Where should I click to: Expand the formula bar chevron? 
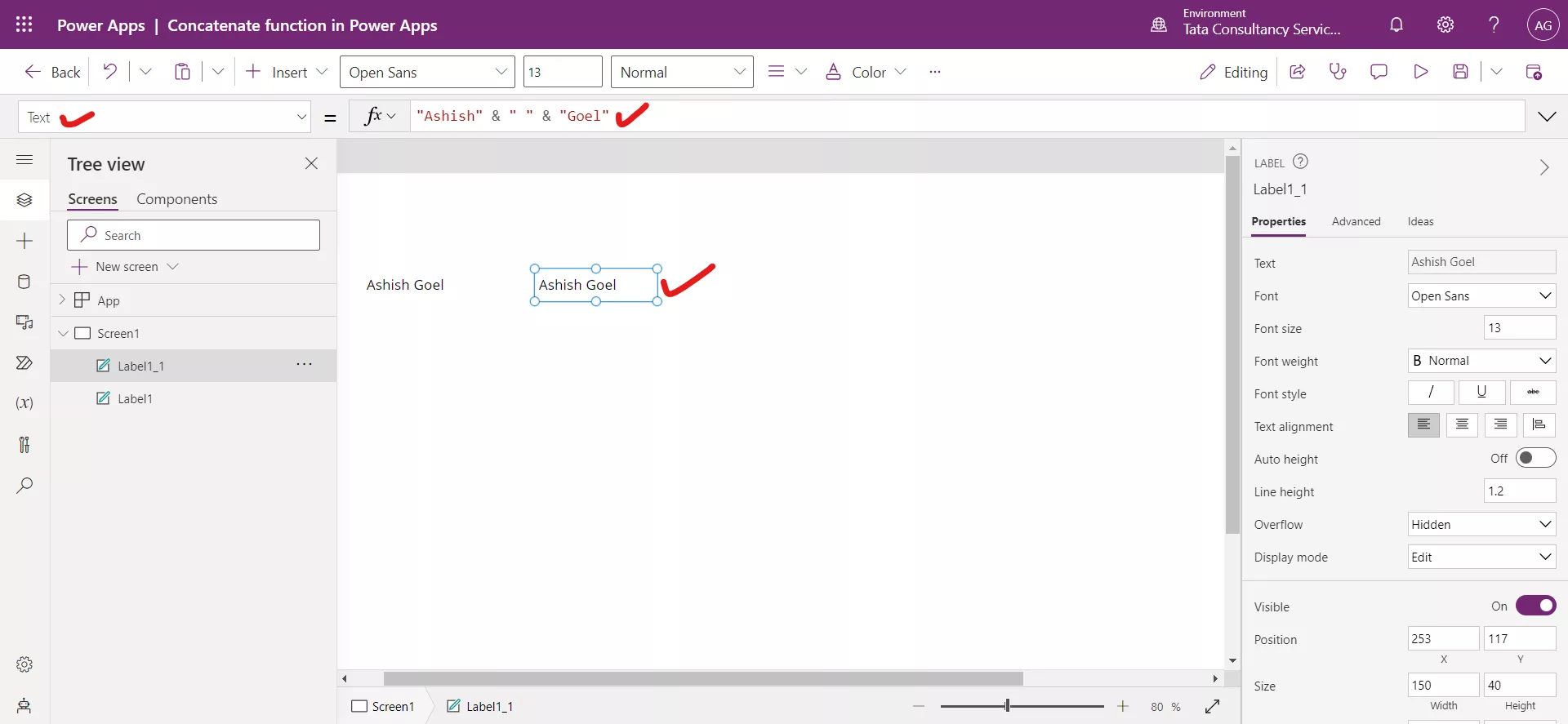[1547, 117]
